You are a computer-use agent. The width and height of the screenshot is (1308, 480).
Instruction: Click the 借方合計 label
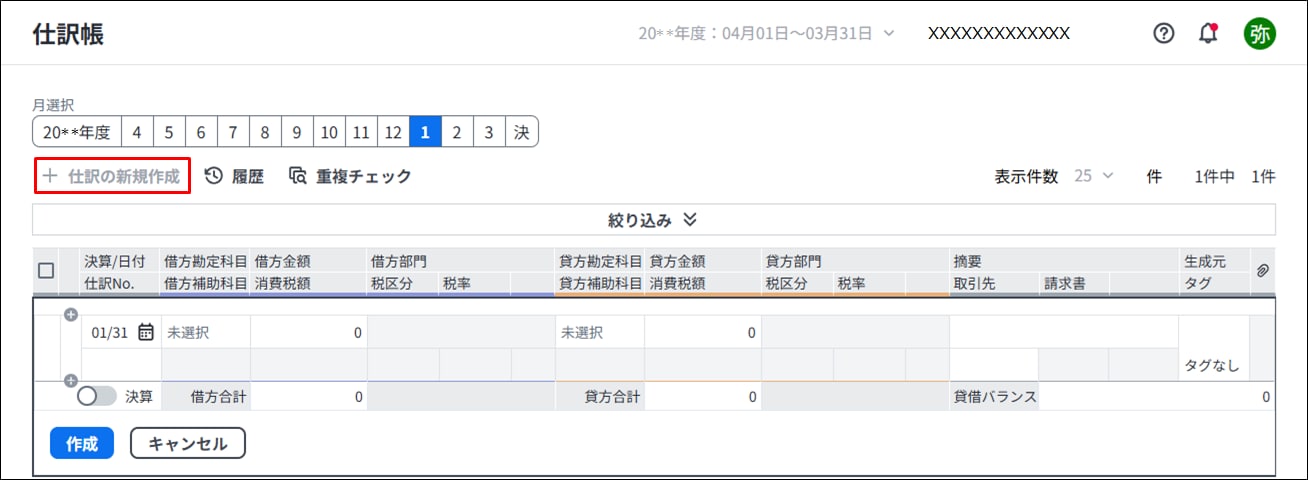[x=218, y=397]
